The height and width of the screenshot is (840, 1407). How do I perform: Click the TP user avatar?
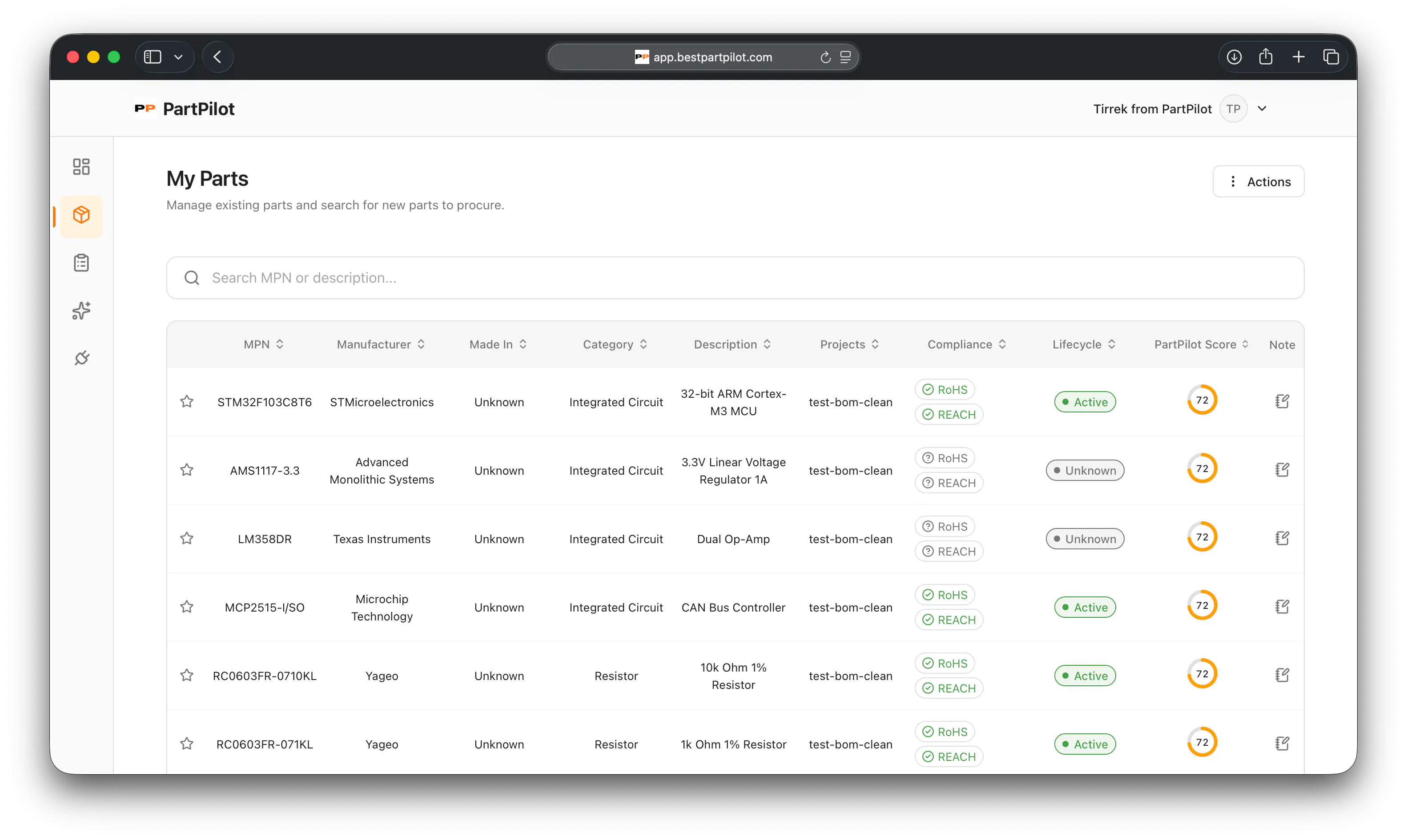click(x=1233, y=109)
